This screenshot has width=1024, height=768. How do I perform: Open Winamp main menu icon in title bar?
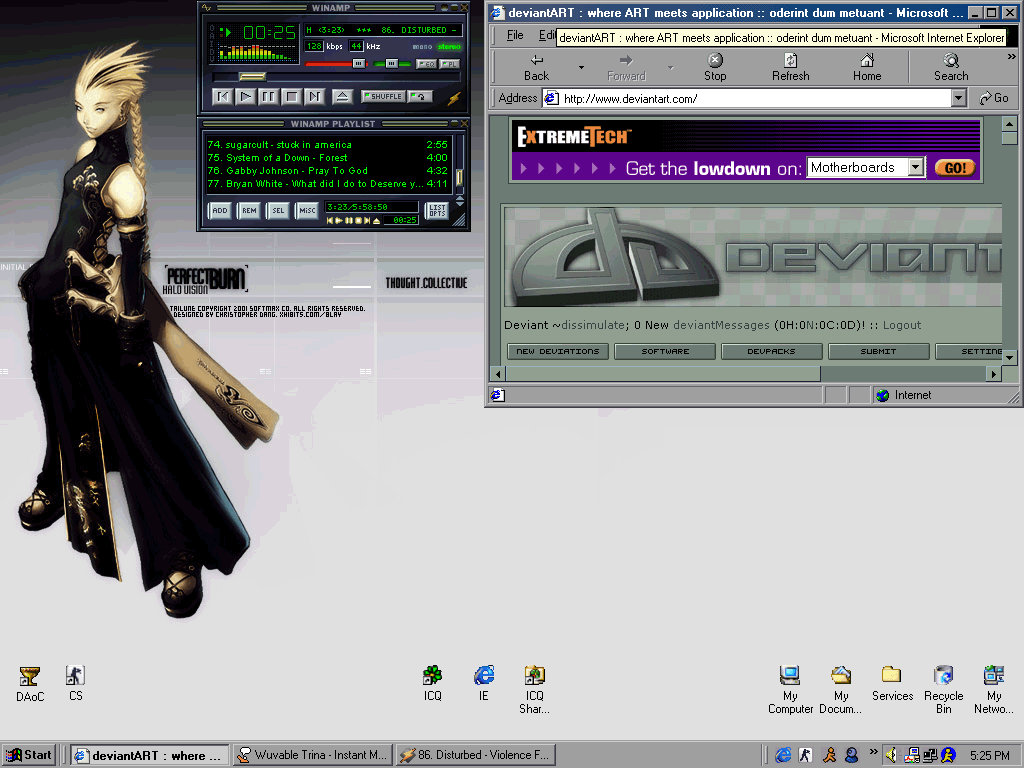coord(207,8)
